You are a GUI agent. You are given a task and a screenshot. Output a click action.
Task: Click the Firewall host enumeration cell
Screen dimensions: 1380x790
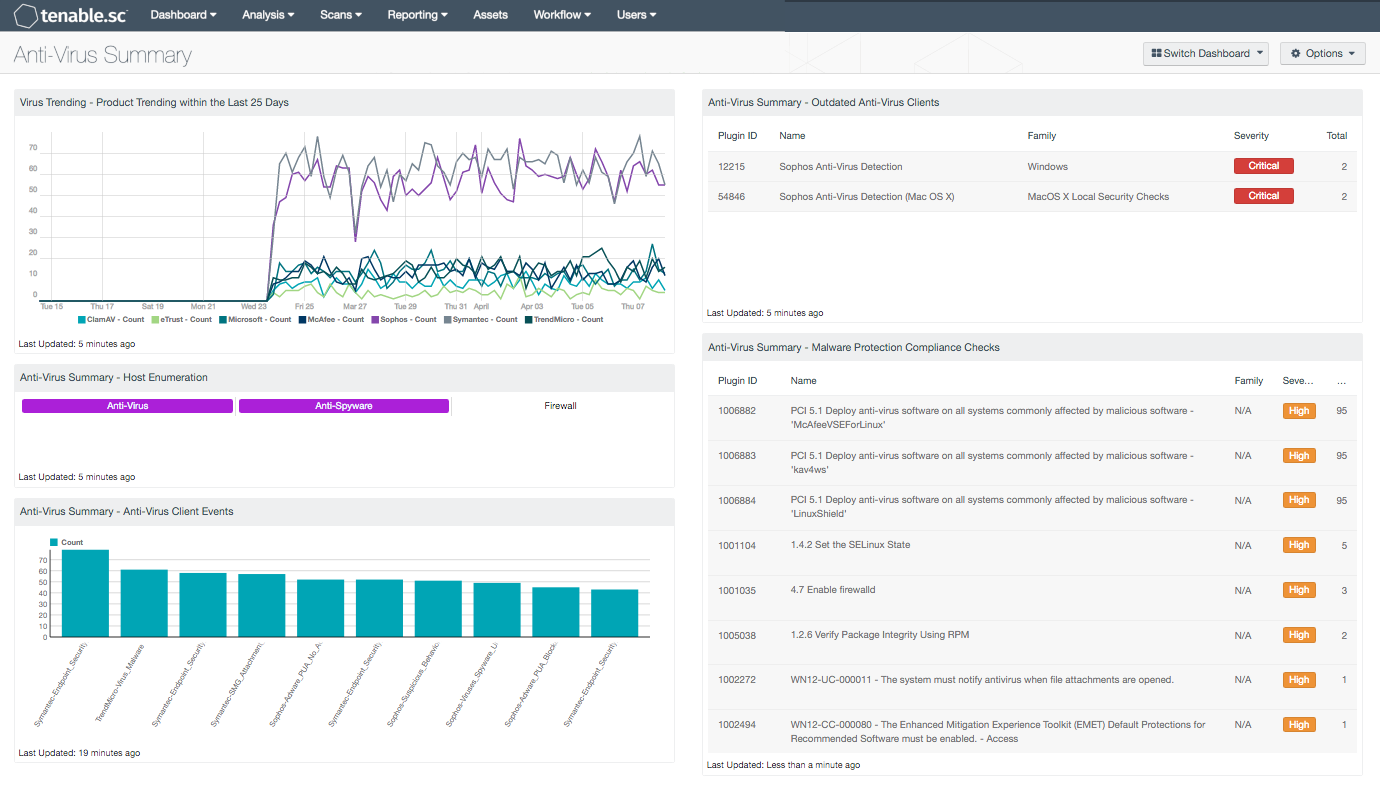pyautogui.click(x=560, y=406)
